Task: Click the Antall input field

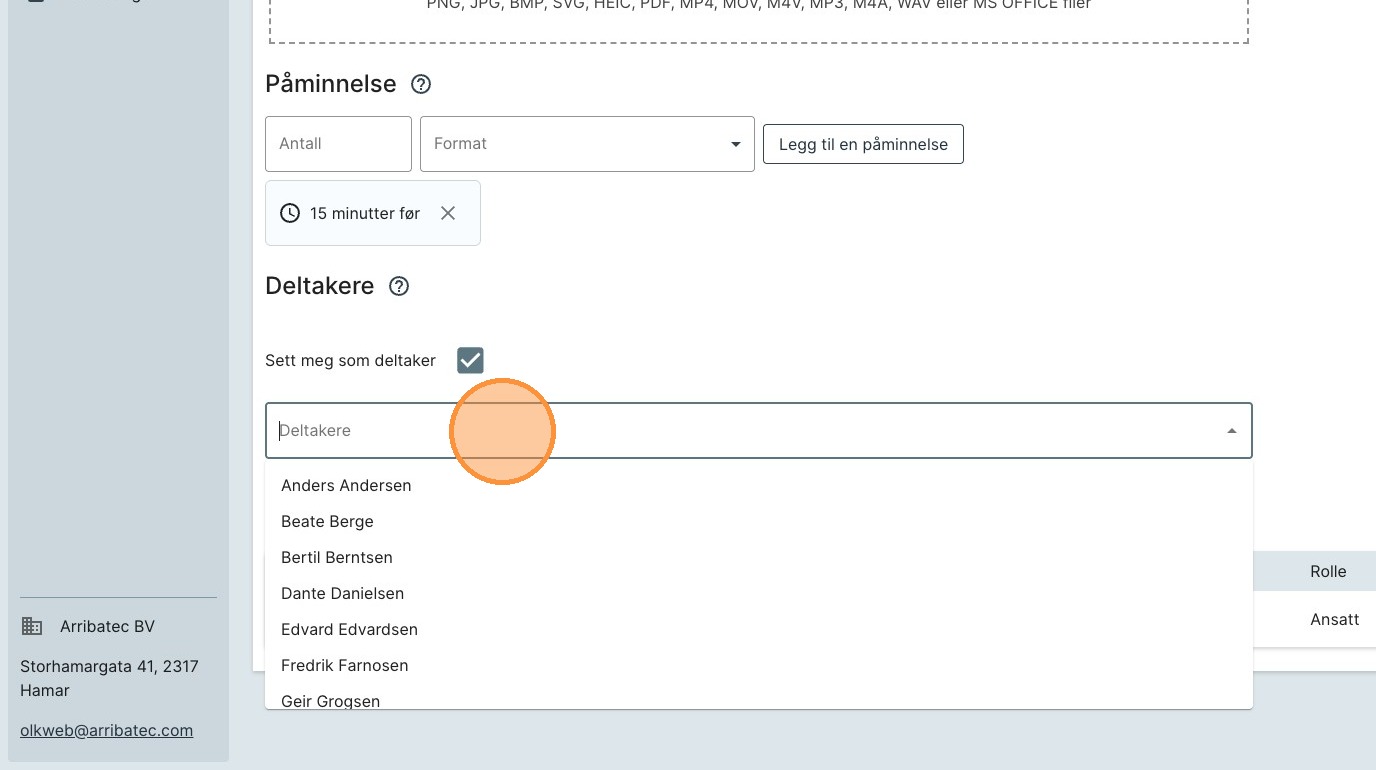Action: [x=338, y=144]
